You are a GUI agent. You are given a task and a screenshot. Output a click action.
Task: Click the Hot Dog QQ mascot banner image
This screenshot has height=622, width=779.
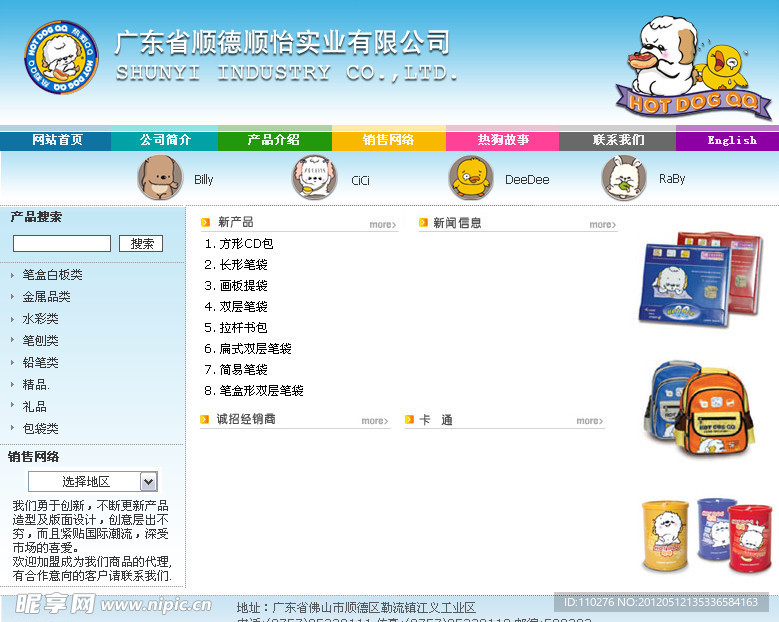click(692, 68)
